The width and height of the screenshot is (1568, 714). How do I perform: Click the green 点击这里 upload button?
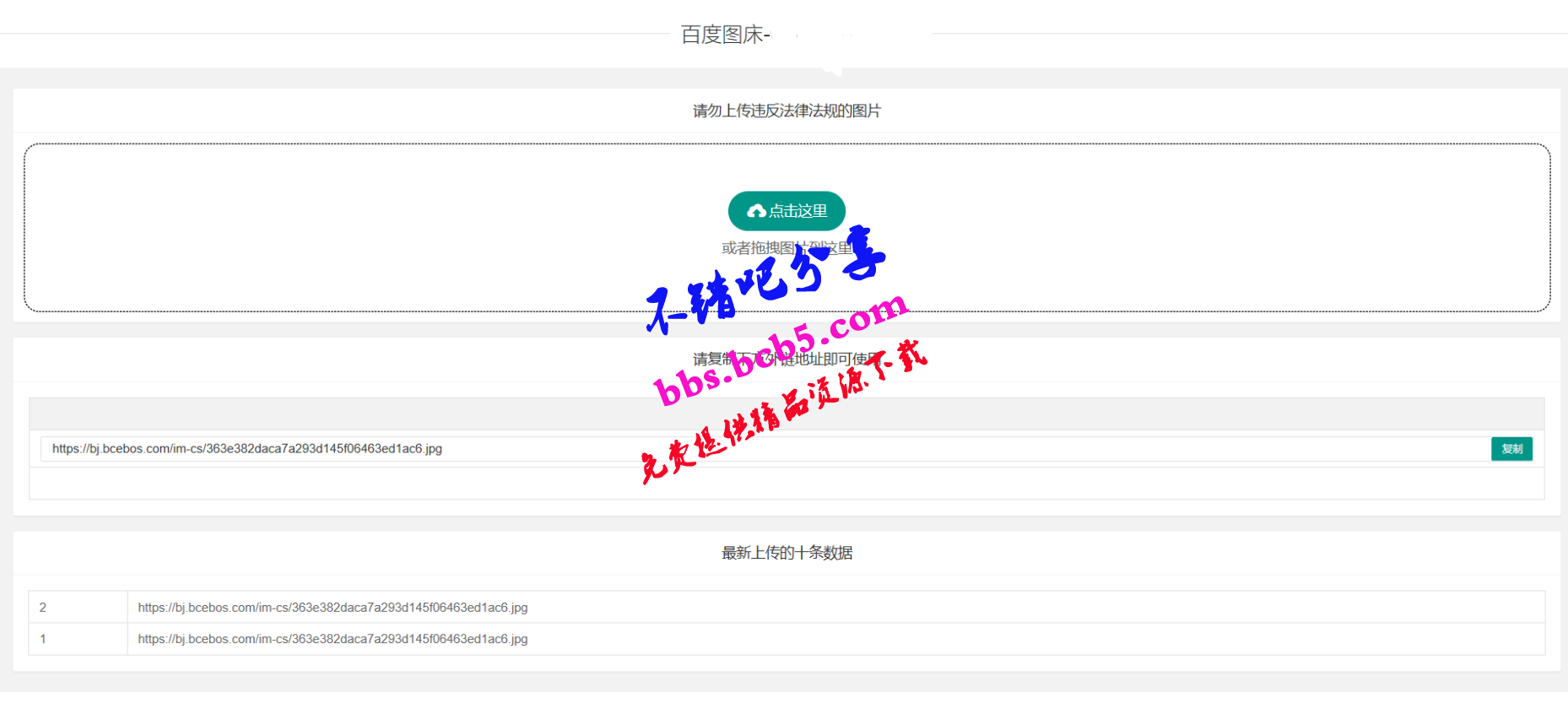[x=787, y=211]
